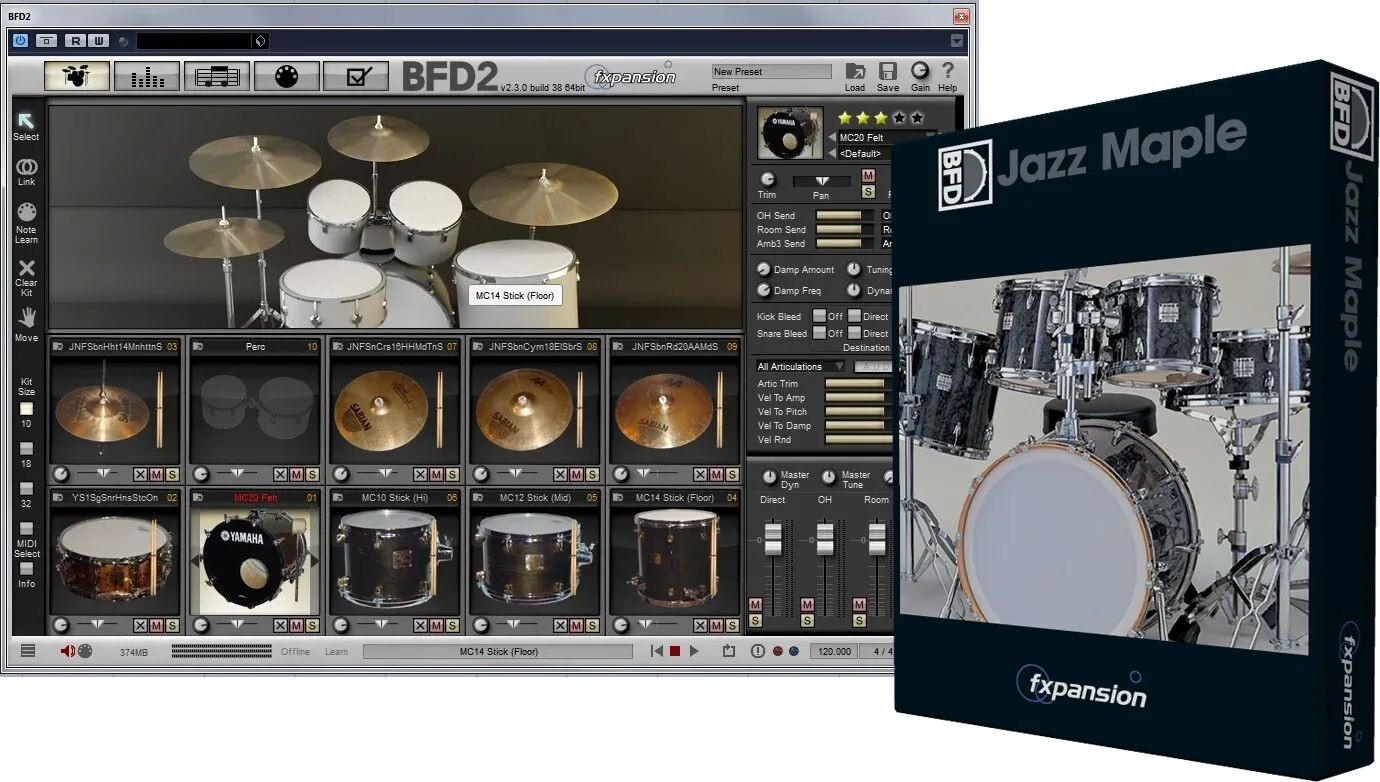
Task: Click the host R automation button
Action: 75,41
